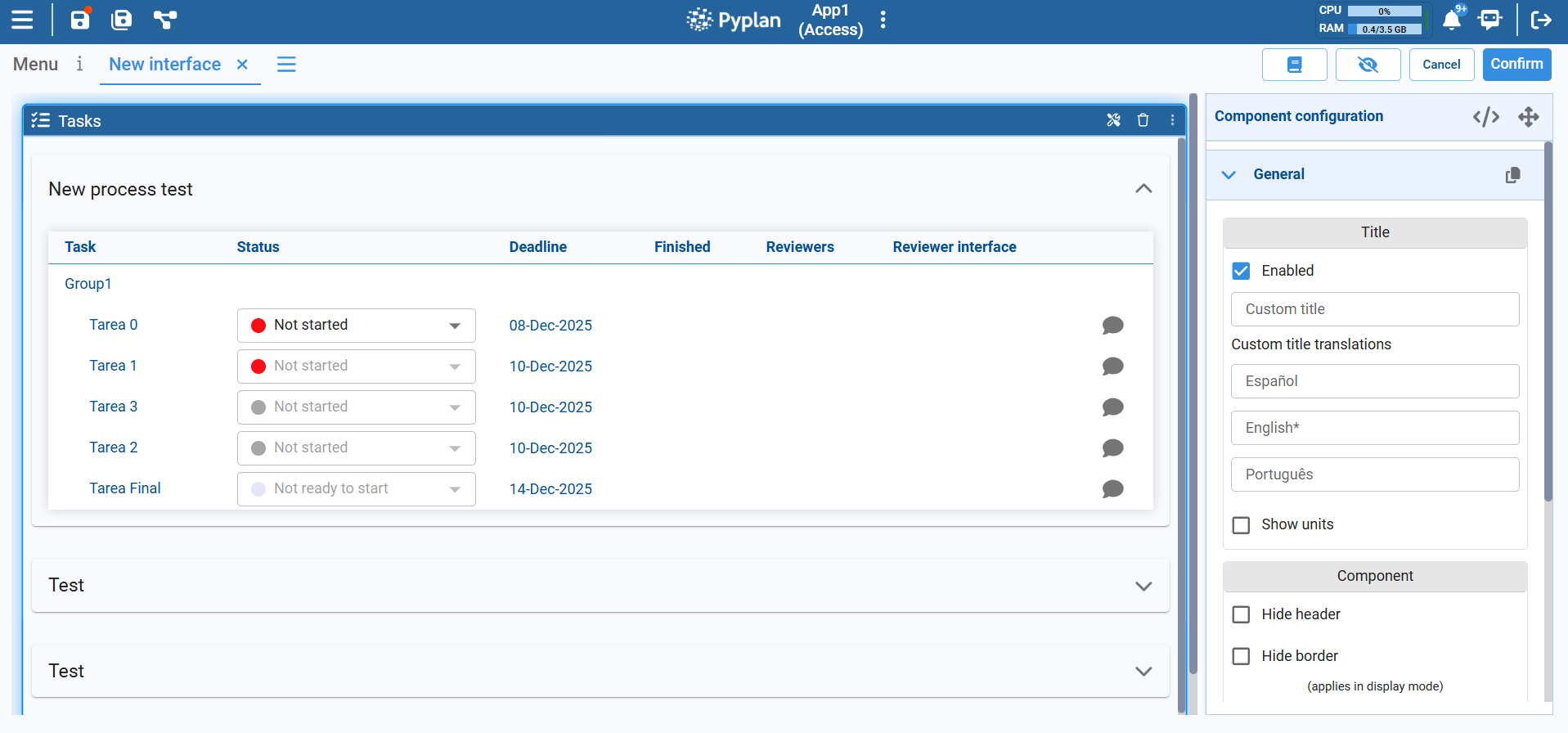1568x733 pixels.
Task: Open the main hamburger menu
Action: tap(22, 20)
